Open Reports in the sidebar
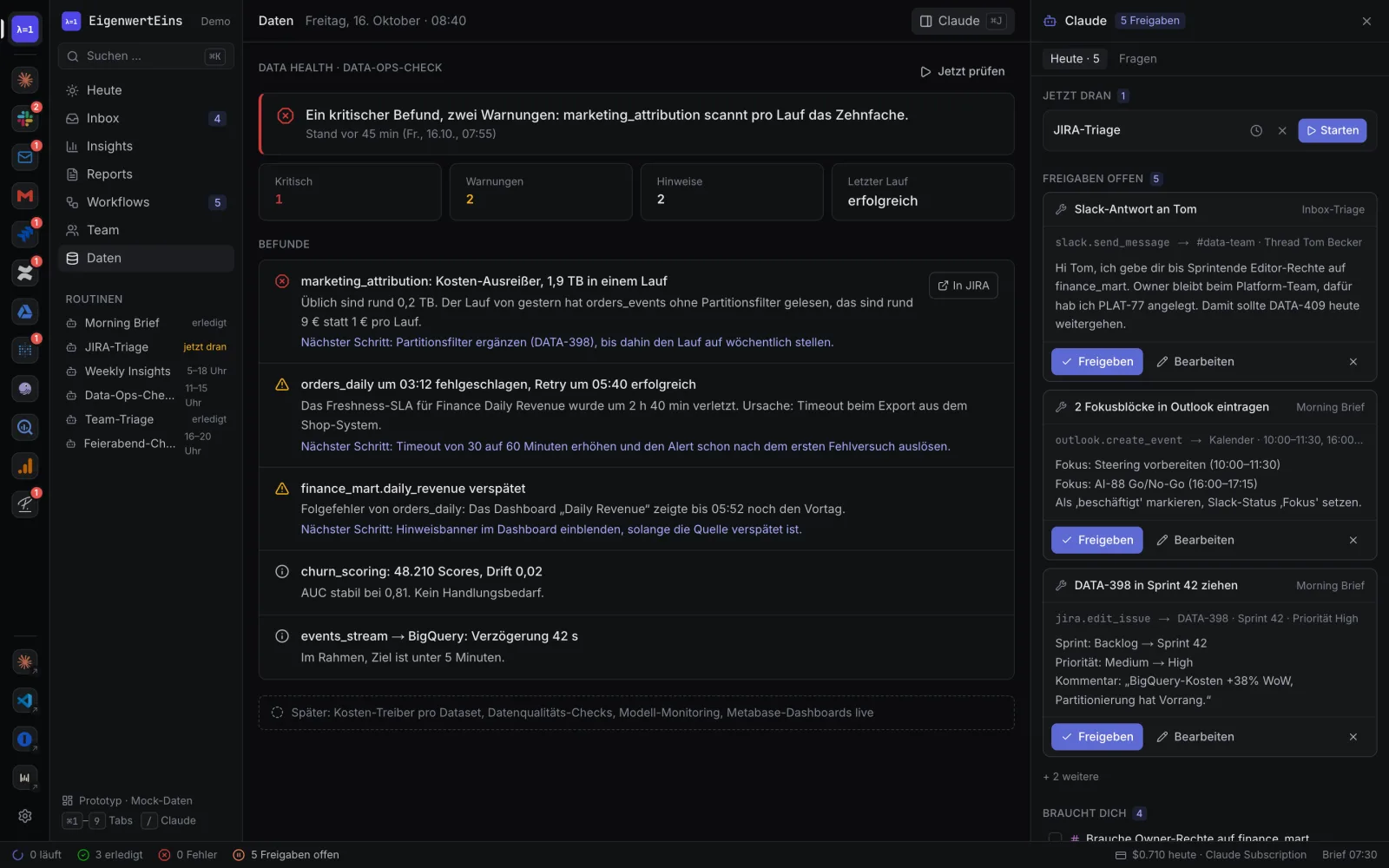Viewport: 1389px width, 868px height. coord(146,174)
